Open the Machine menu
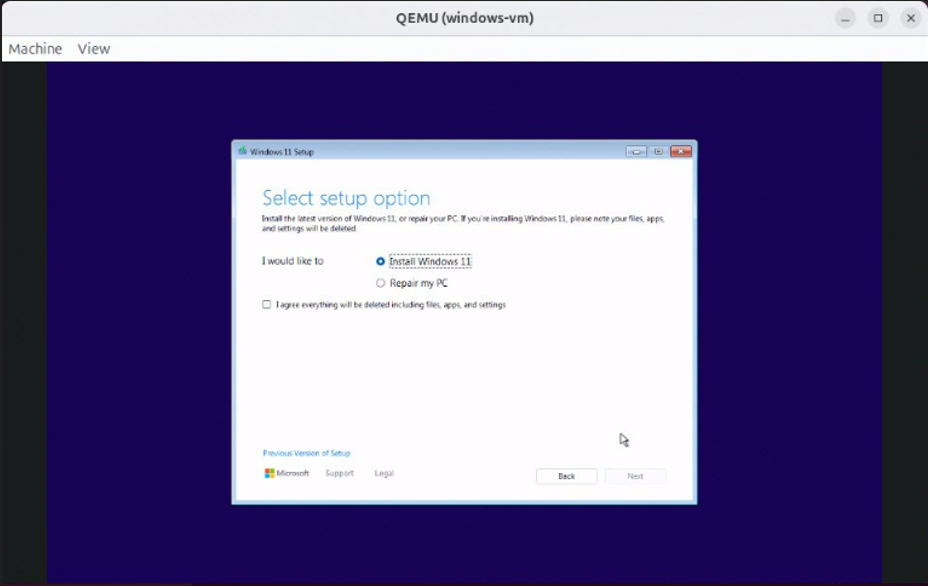The image size is (928, 586). (35, 48)
